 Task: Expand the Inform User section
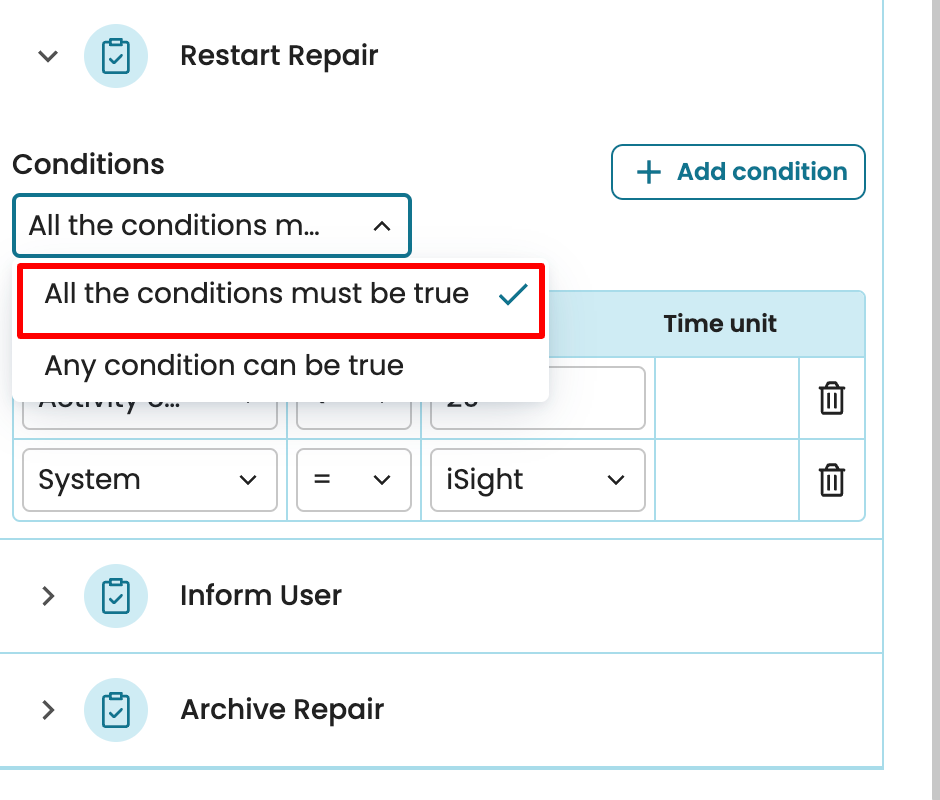[x=48, y=596]
